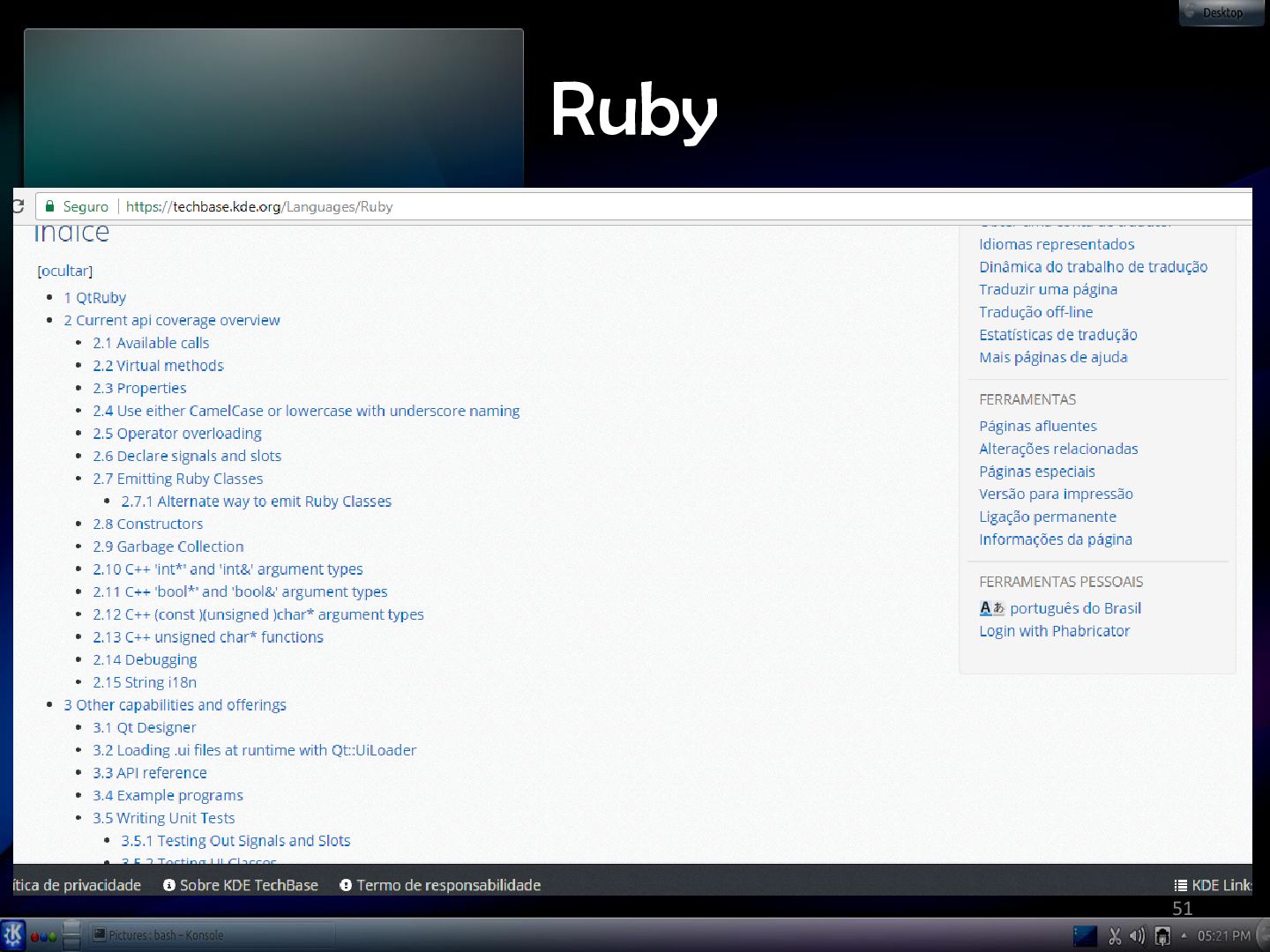The height and width of the screenshot is (952, 1270).
Task: Open 3.5.1 Testing Out Signals and Slots
Action: click(x=235, y=841)
